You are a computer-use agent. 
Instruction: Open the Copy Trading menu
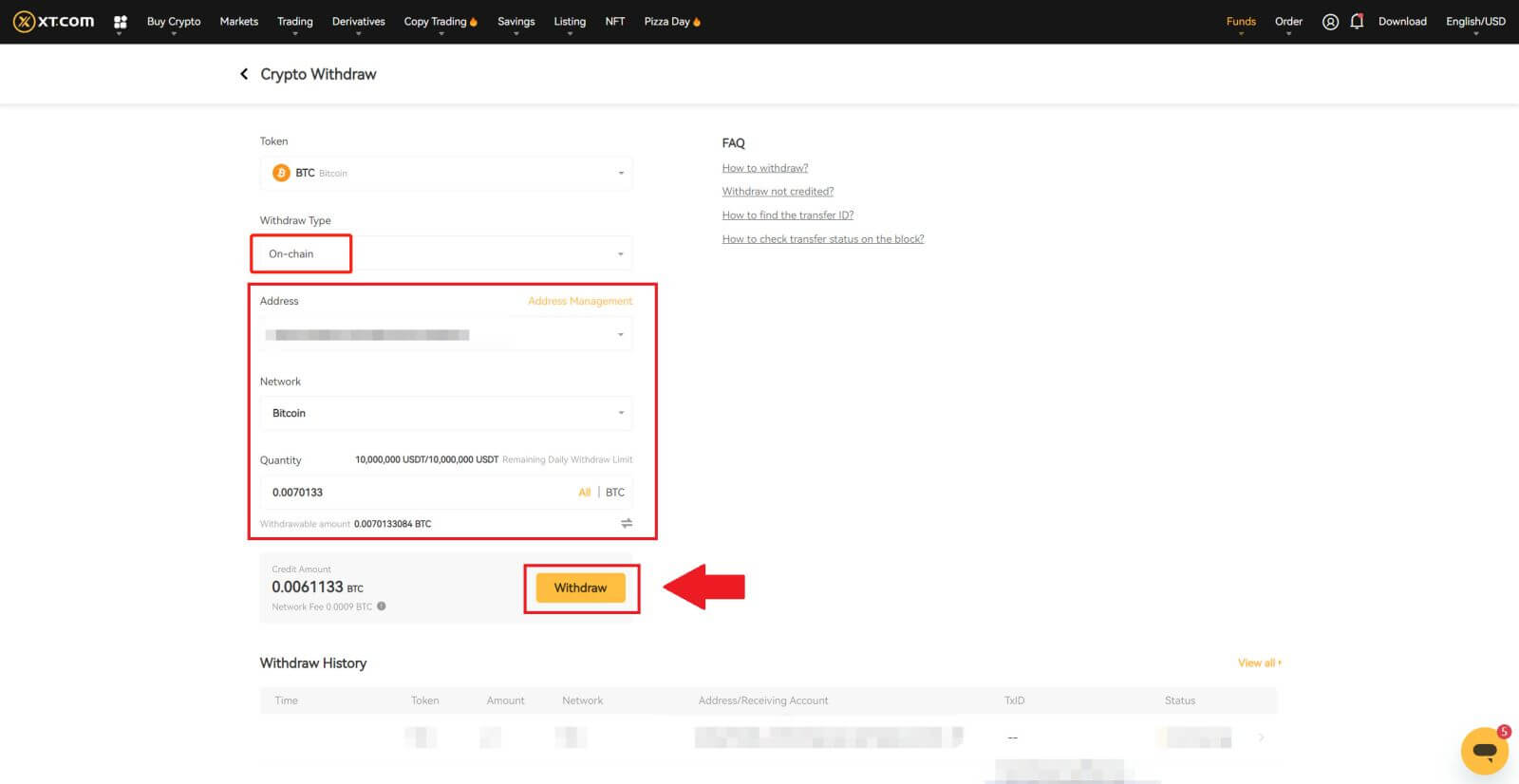click(x=435, y=21)
